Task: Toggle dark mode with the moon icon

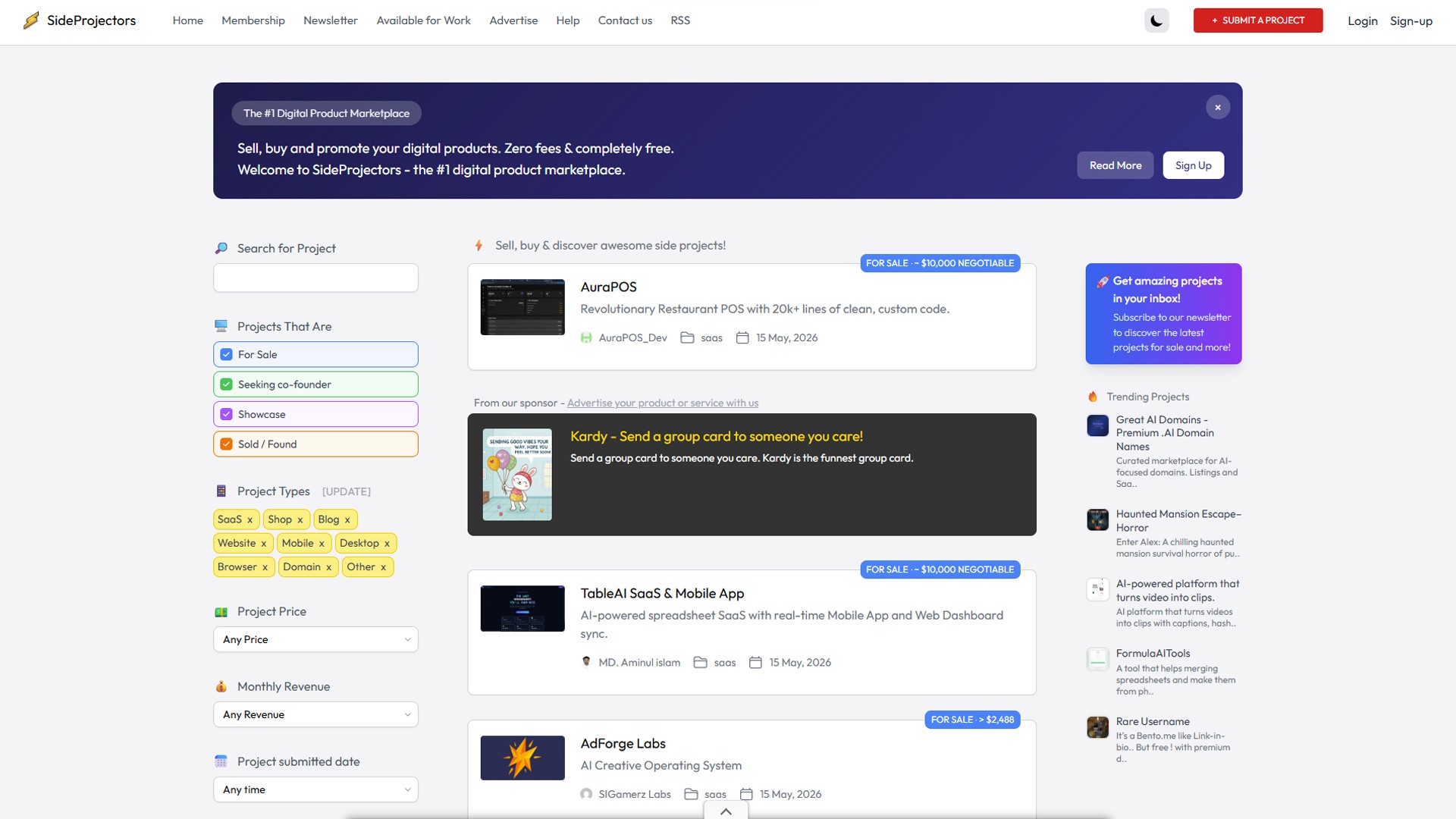Action: (1156, 20)
